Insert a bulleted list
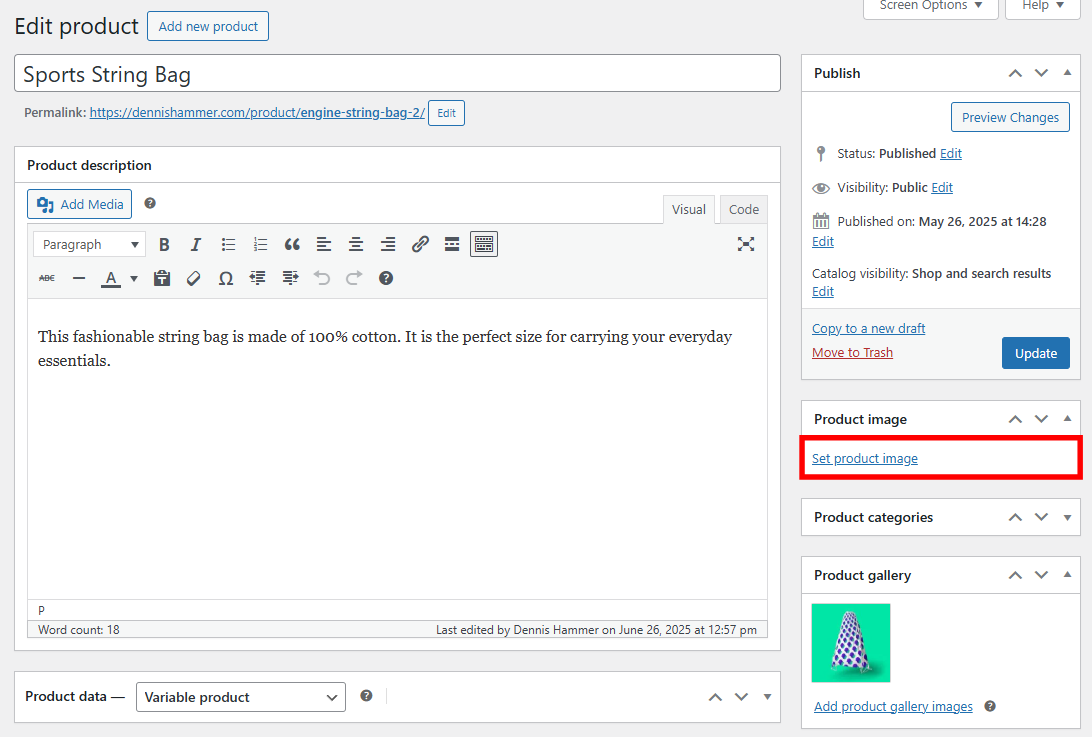The image size is (1092, 737). click(228, 243)
